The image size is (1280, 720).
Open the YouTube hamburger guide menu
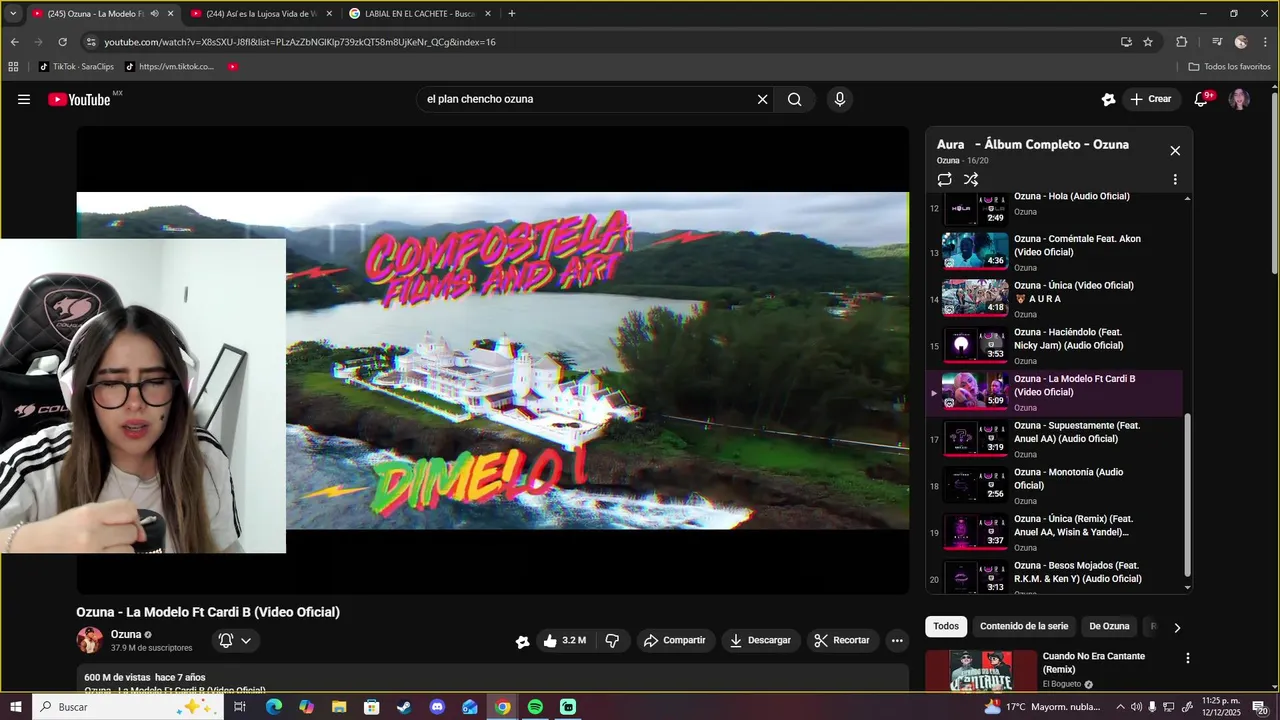click(24, 99)
